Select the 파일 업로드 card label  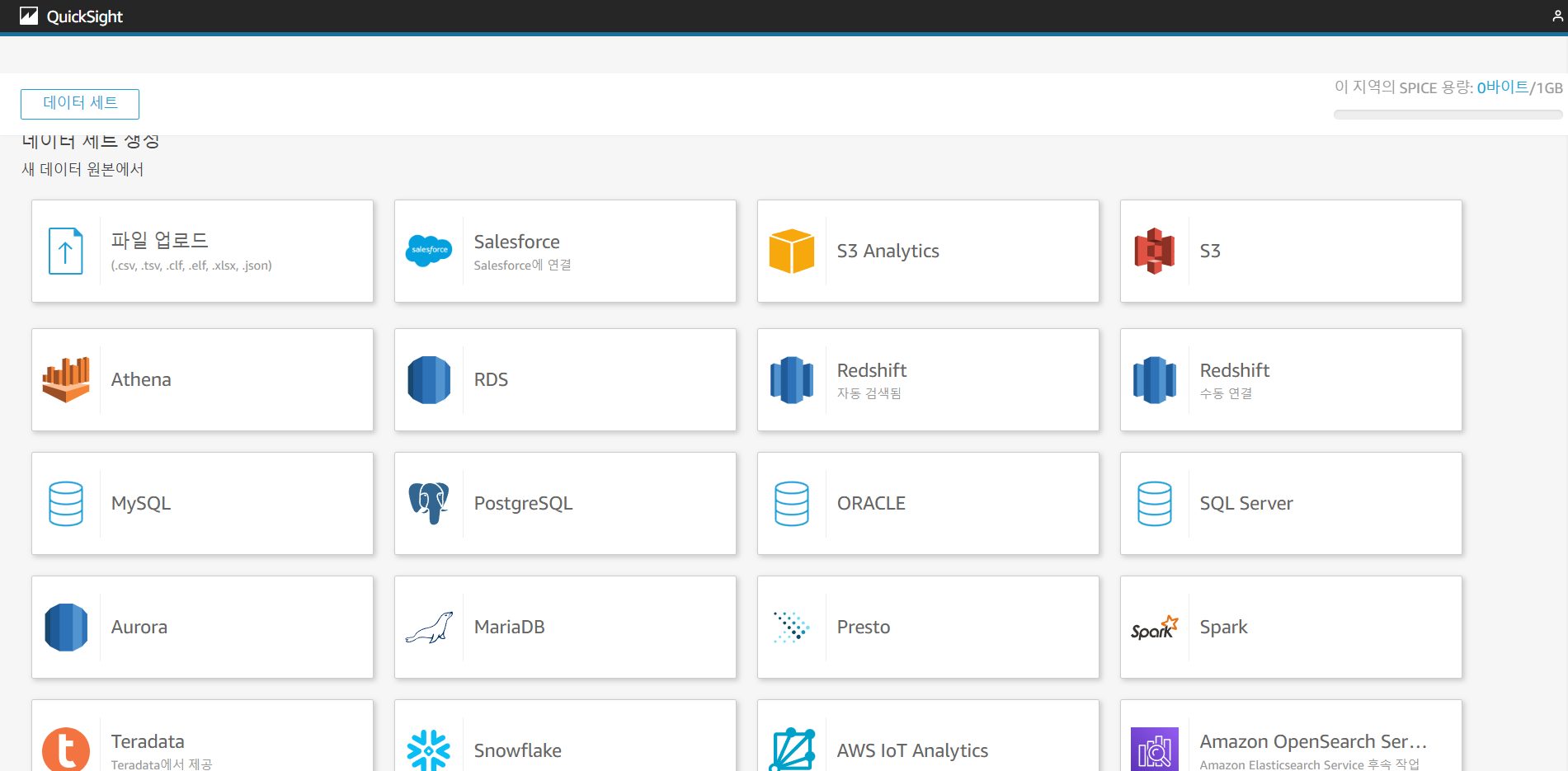coord(160,240)
